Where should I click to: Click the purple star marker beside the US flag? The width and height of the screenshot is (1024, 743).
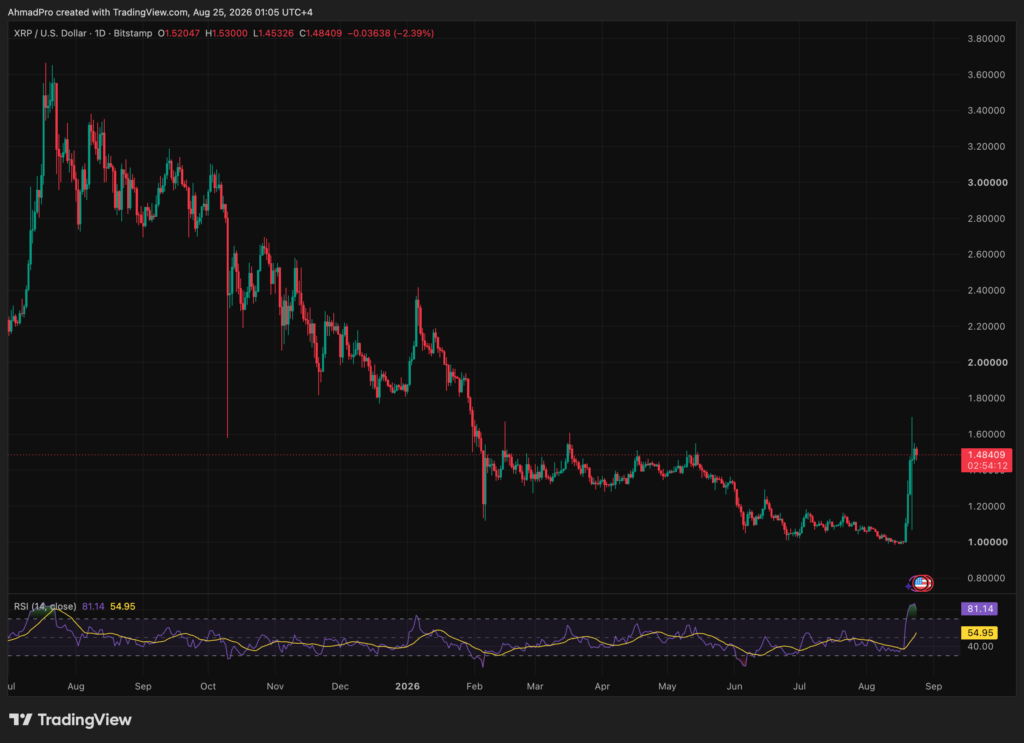(908, 586)
